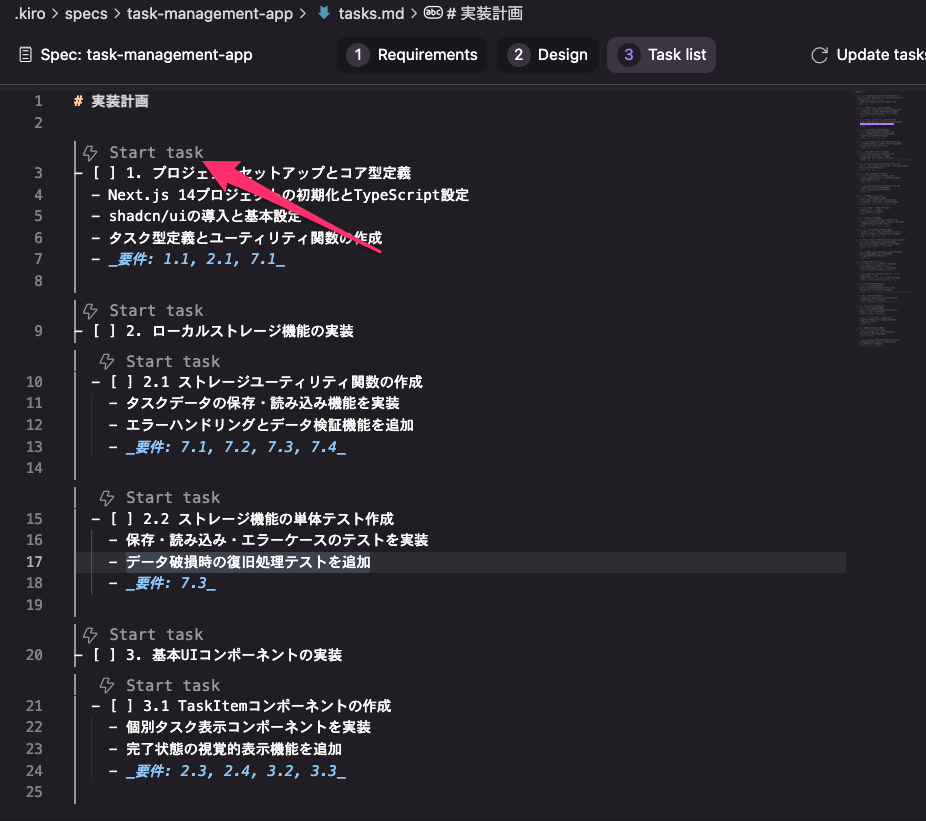Click highlighted line データ破損時の復旧処理テストを追加

coord(248,562)
